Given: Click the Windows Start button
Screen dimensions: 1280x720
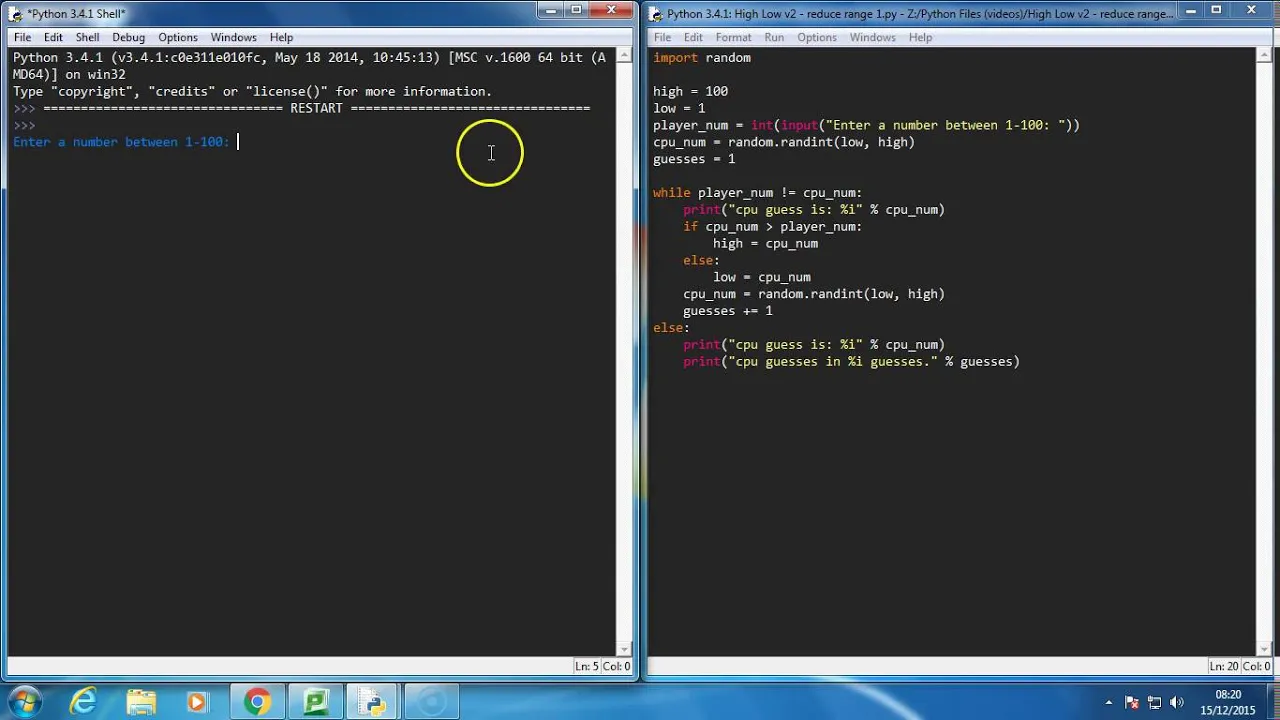Looking at the screenshot, I should pos(24,702).
